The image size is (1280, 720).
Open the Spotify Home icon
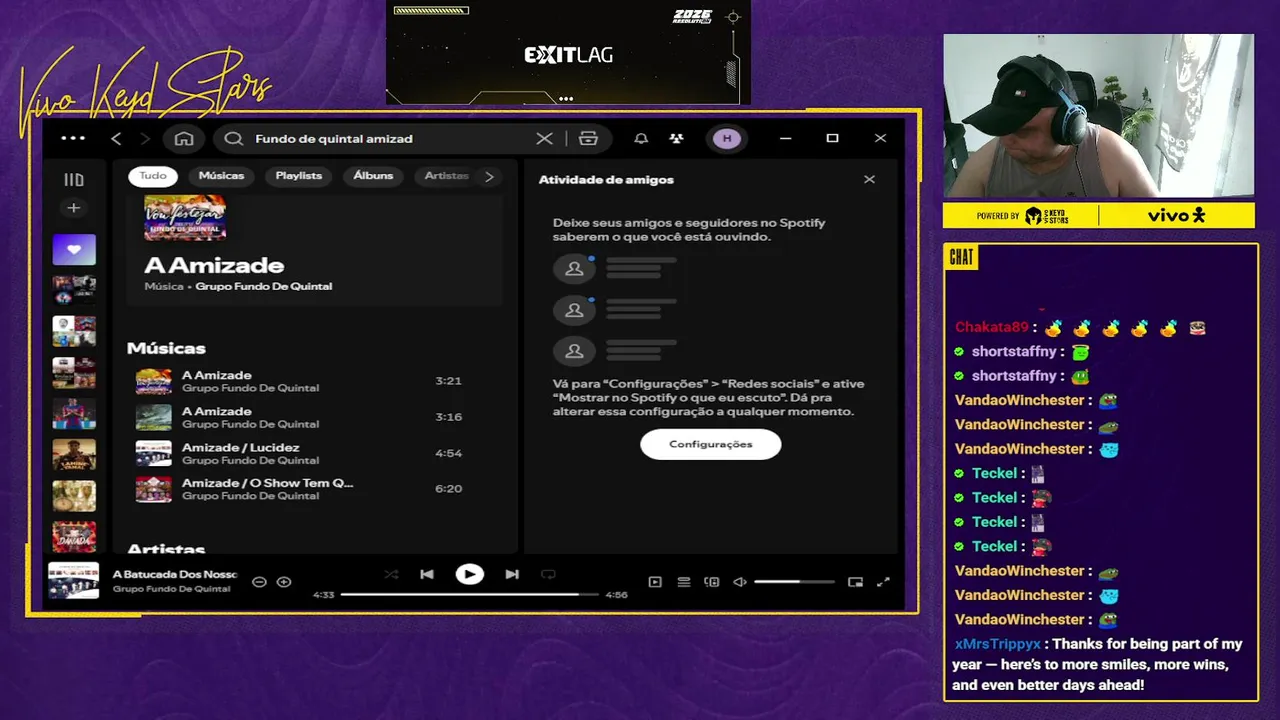[x=184, y=139]
